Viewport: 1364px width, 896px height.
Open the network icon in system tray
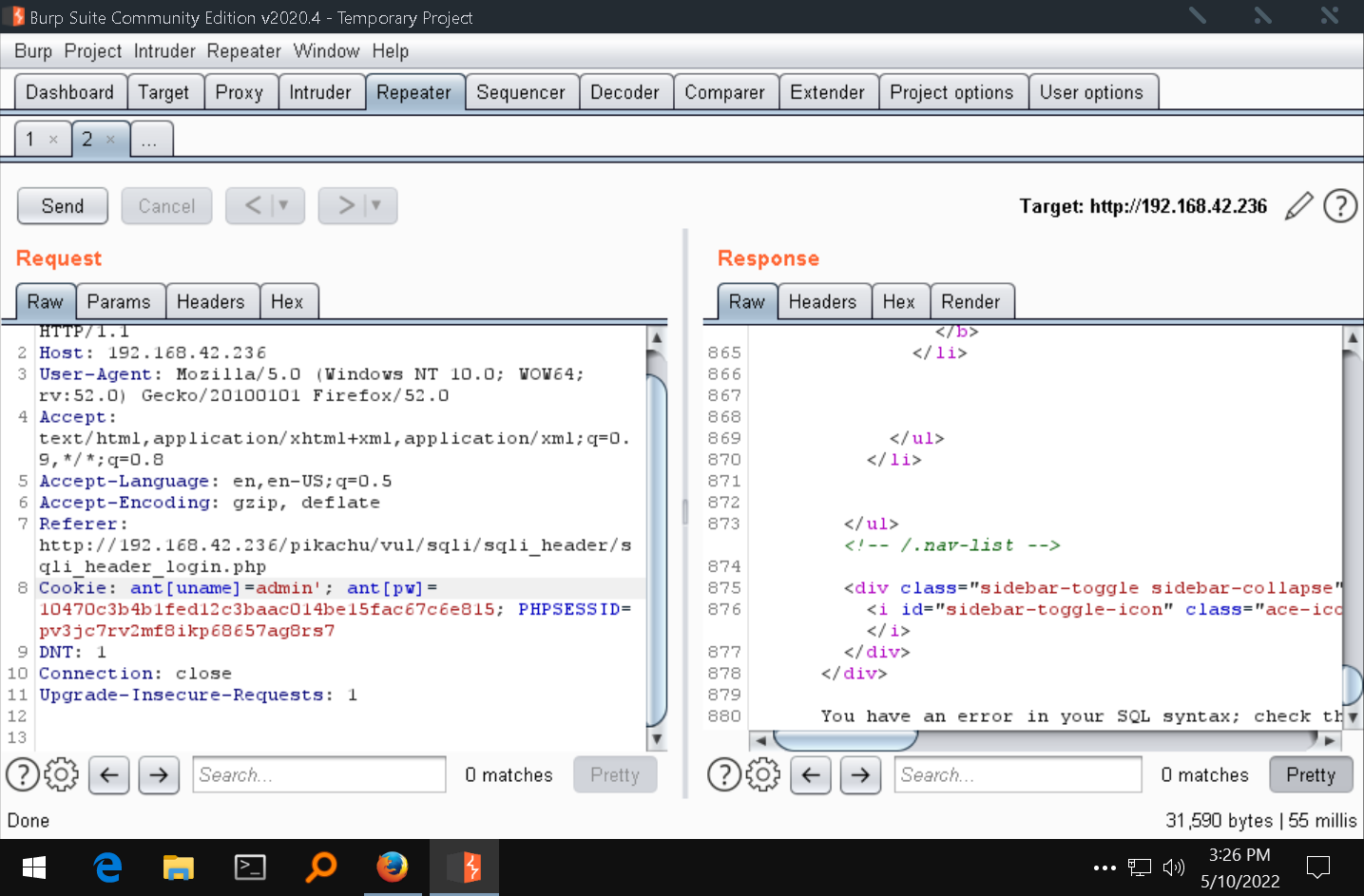pyautogui.click(x=1140, y=867)
